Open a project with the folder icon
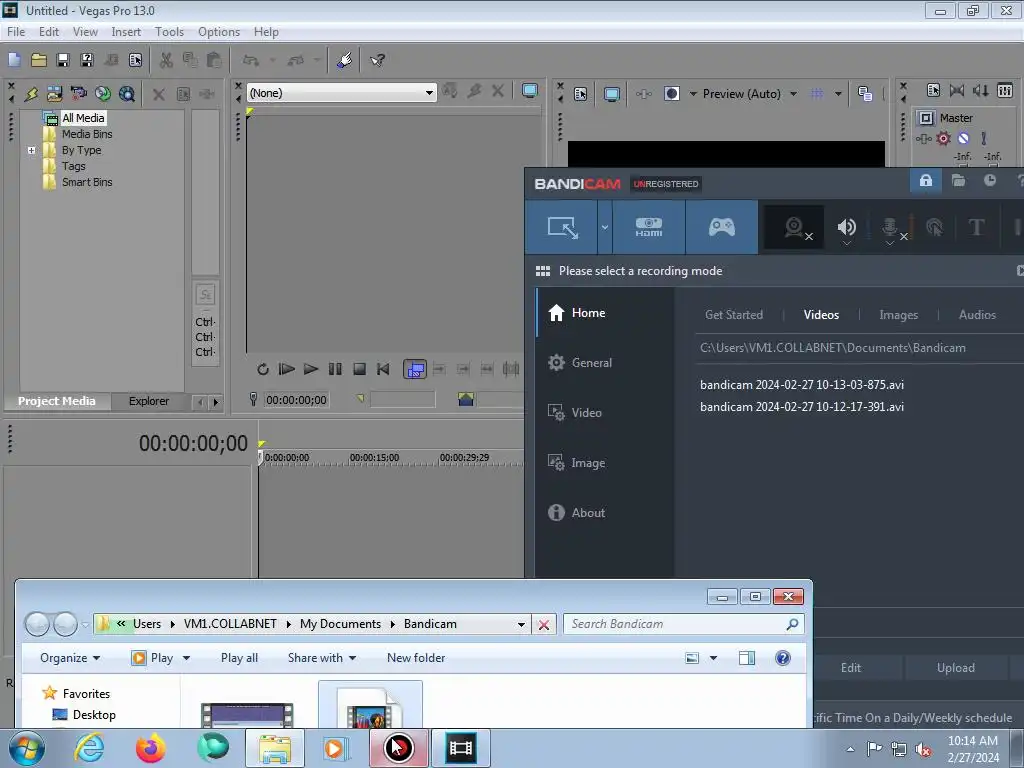Image resolution: width=1024 pixels, height=768 pixels. [x=39, y=60]
